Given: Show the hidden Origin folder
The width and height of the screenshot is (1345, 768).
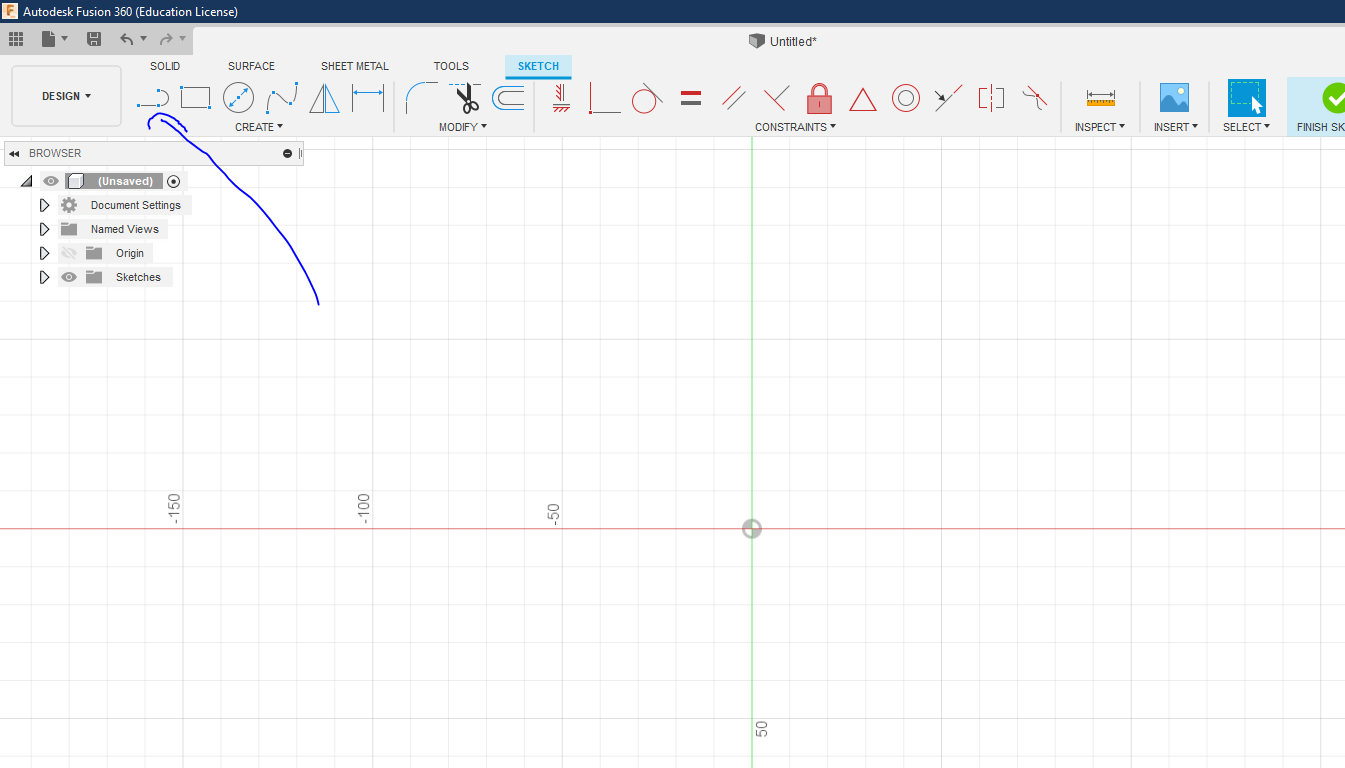Looking at the screenshot, I should pyautogui.click(x=69, y=253).
